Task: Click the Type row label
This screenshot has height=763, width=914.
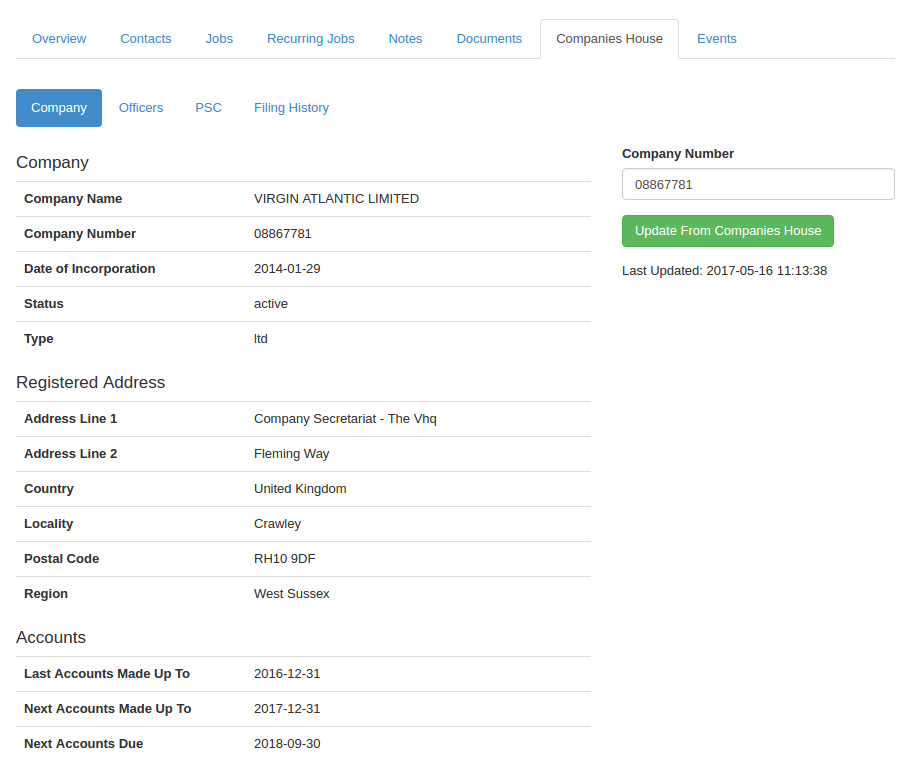Action: point(38,339)
